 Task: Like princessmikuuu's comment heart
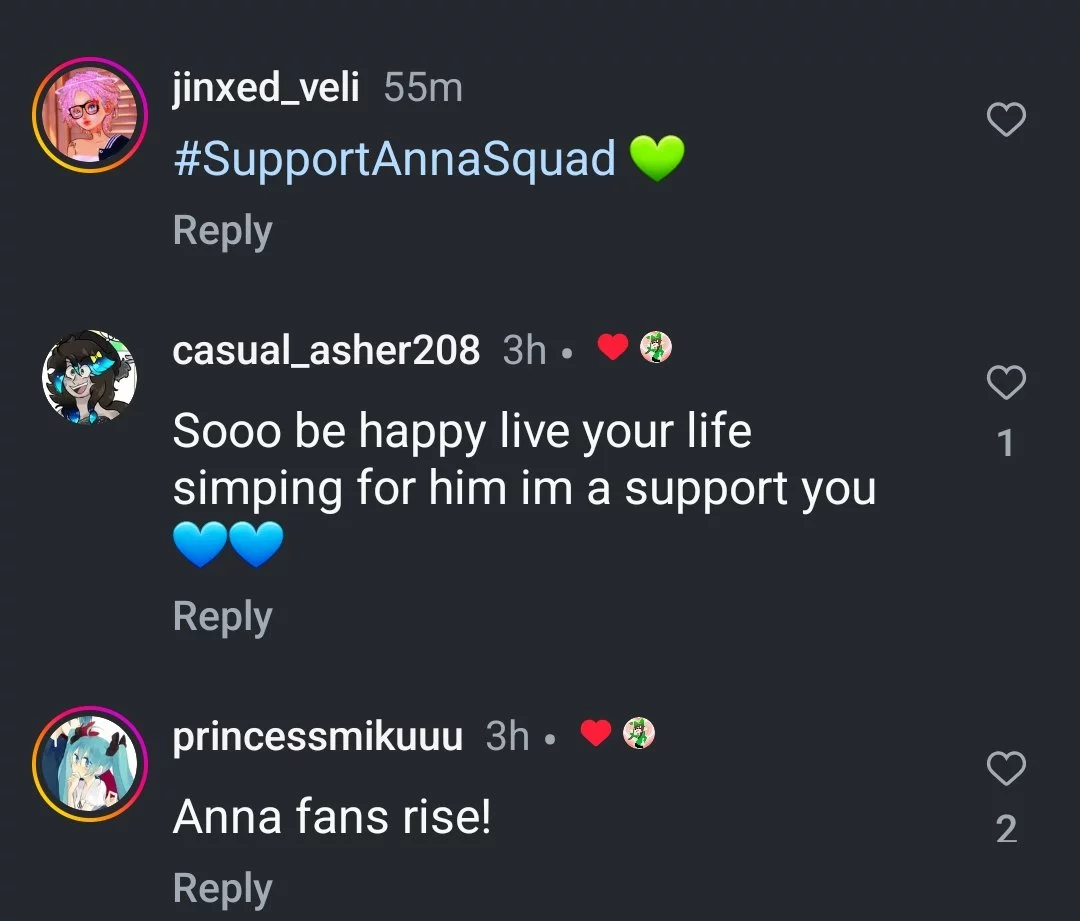pos(1006,767)
